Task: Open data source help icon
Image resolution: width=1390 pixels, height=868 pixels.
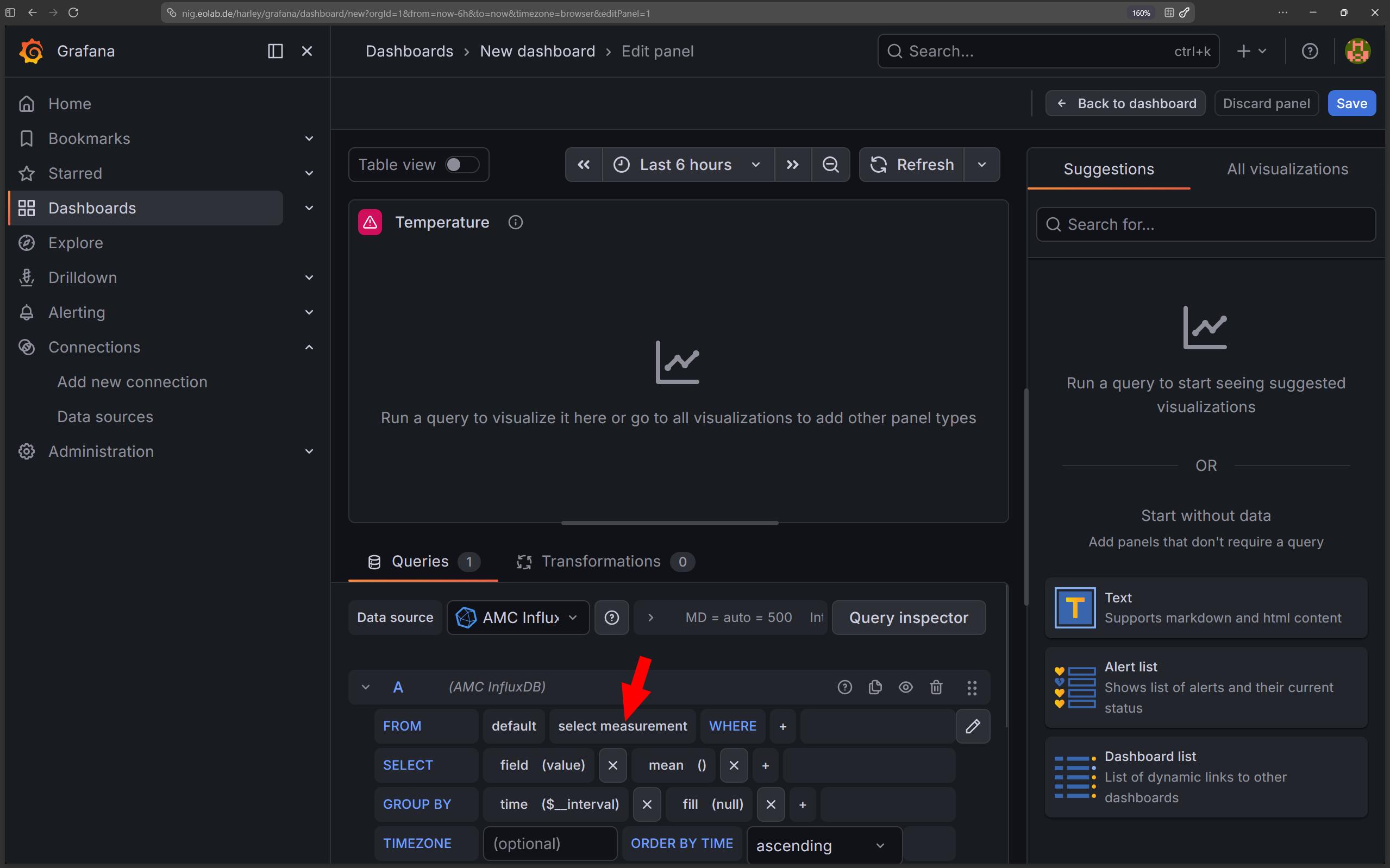Action: 611,618
